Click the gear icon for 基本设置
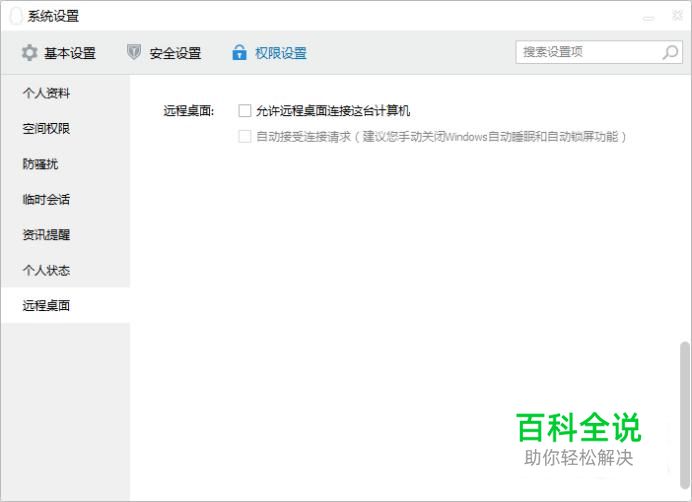692x502 pixels. pyautogui.click(x=30, y=53)
